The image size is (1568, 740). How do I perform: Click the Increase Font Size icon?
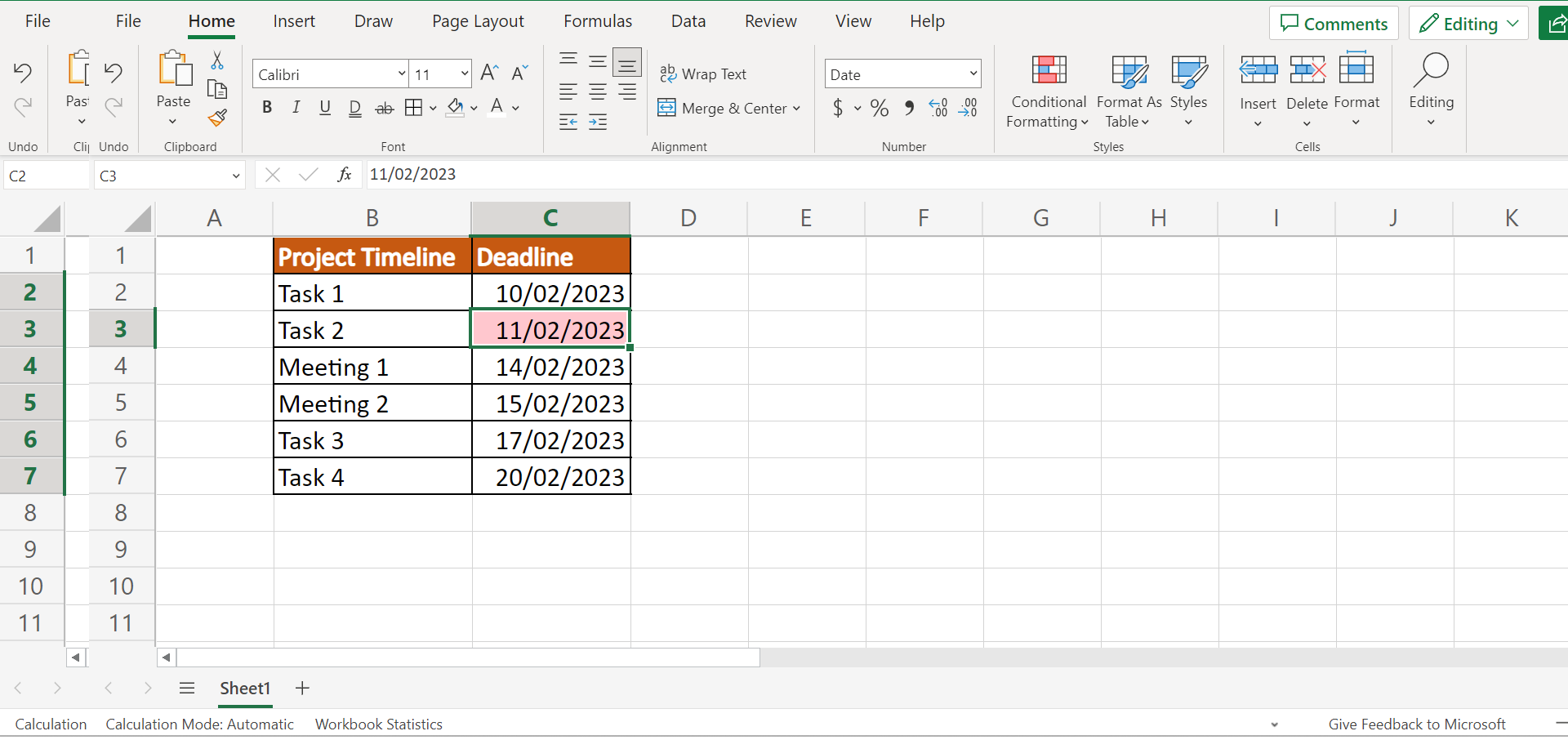click(x=488, y=74)
